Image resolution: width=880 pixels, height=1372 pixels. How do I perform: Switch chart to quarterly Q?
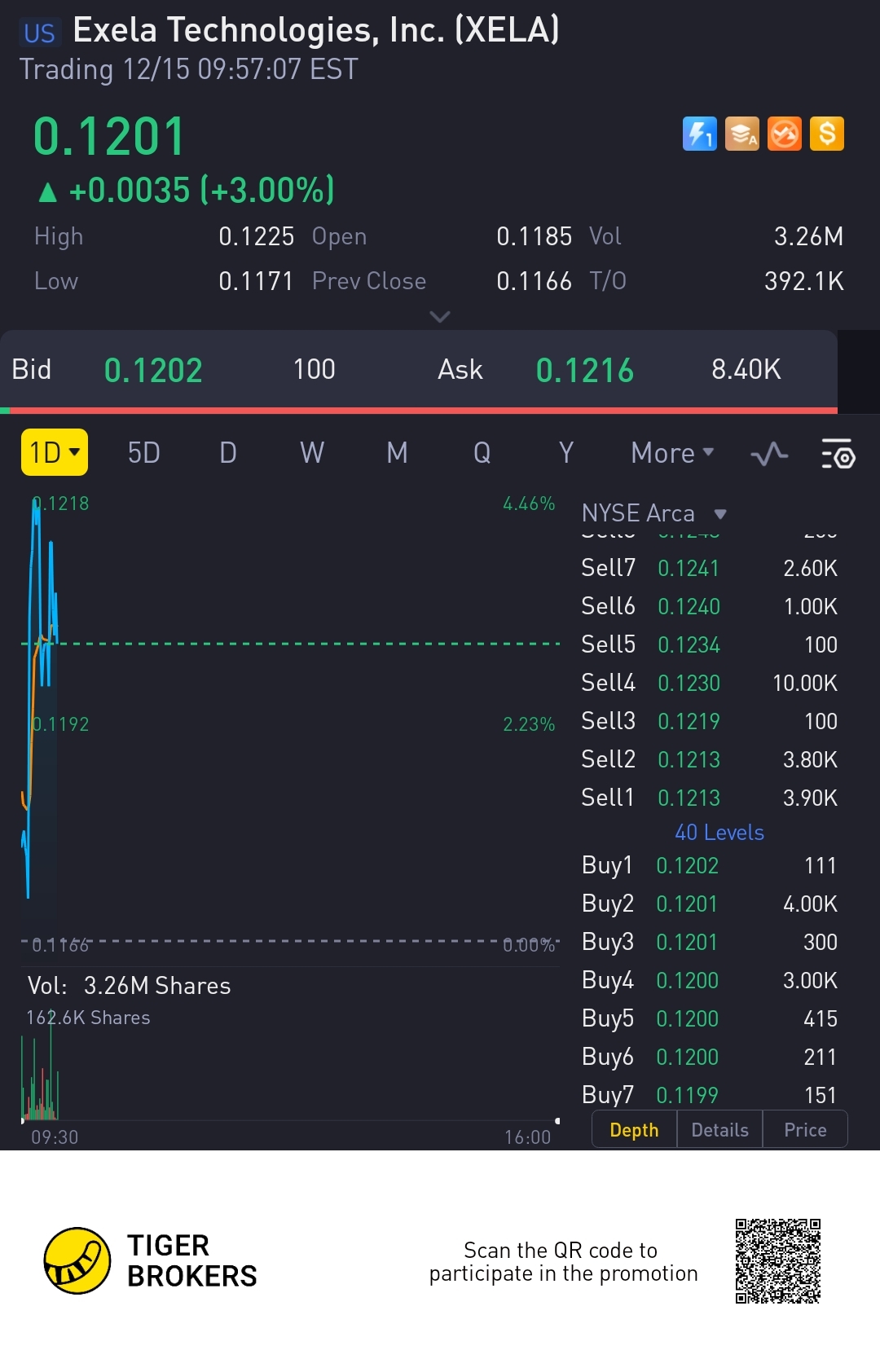(x=482, y=453)
